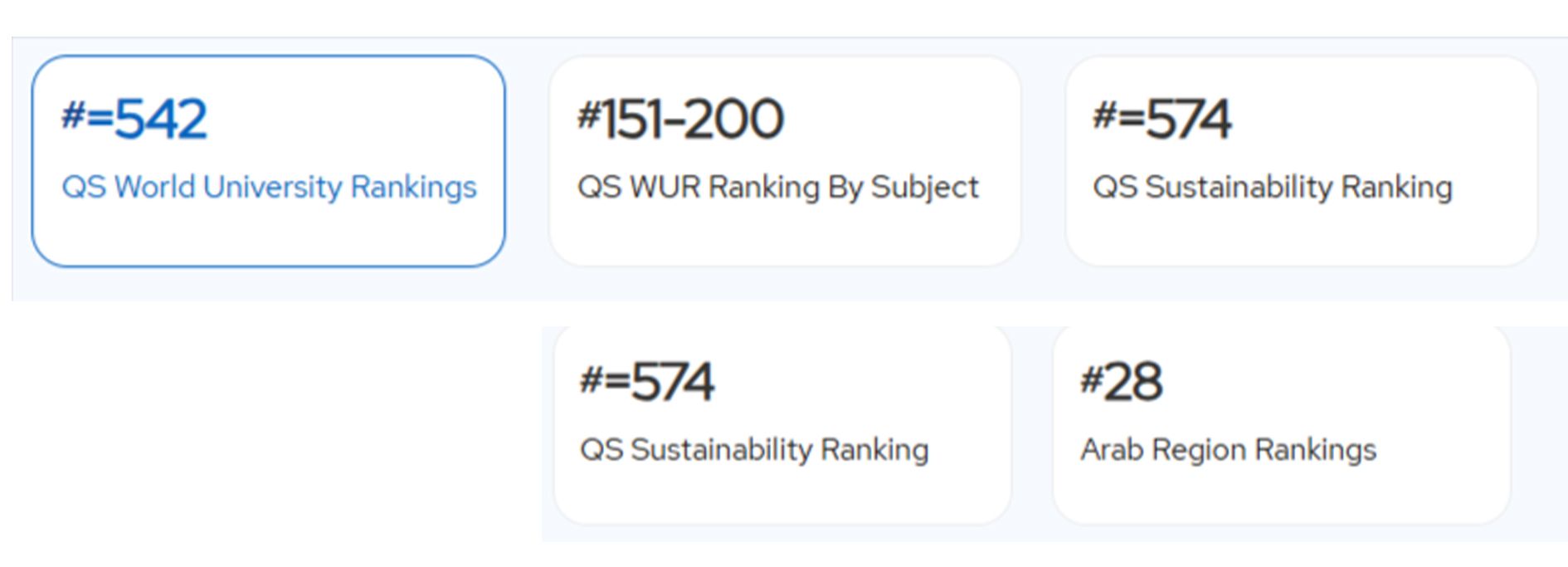The height and width of the screenshot is (567, 1568).
Task: Select the QS World University Rankings card
Action: [x=268, y=161]
